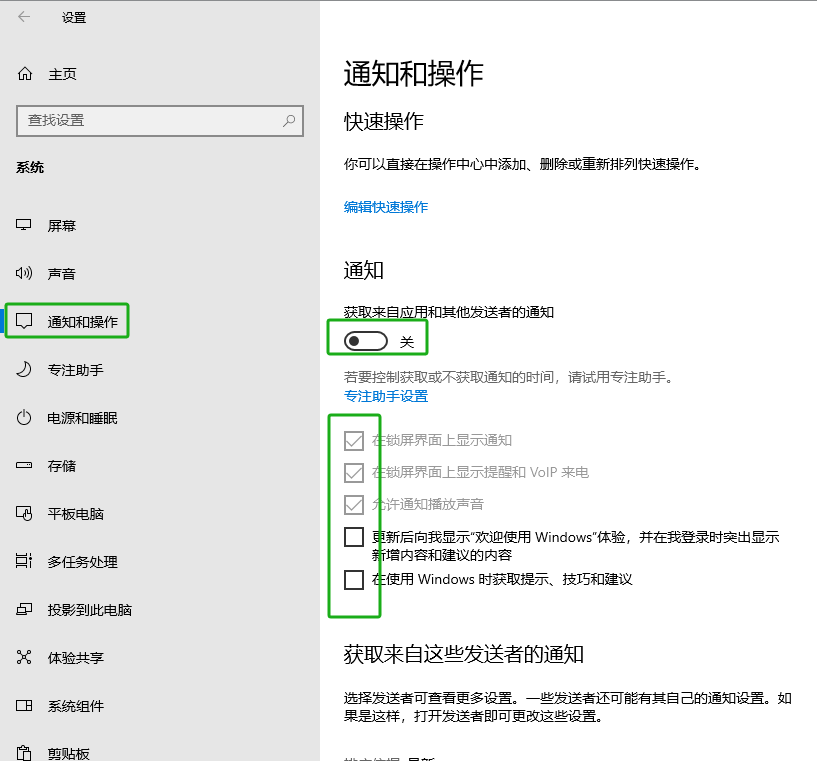The width and height of the screenshot is (817, 761).
Task: Enable tips and suggestions (提示、技巧和建议) checkbox
Action: point(354,579)
